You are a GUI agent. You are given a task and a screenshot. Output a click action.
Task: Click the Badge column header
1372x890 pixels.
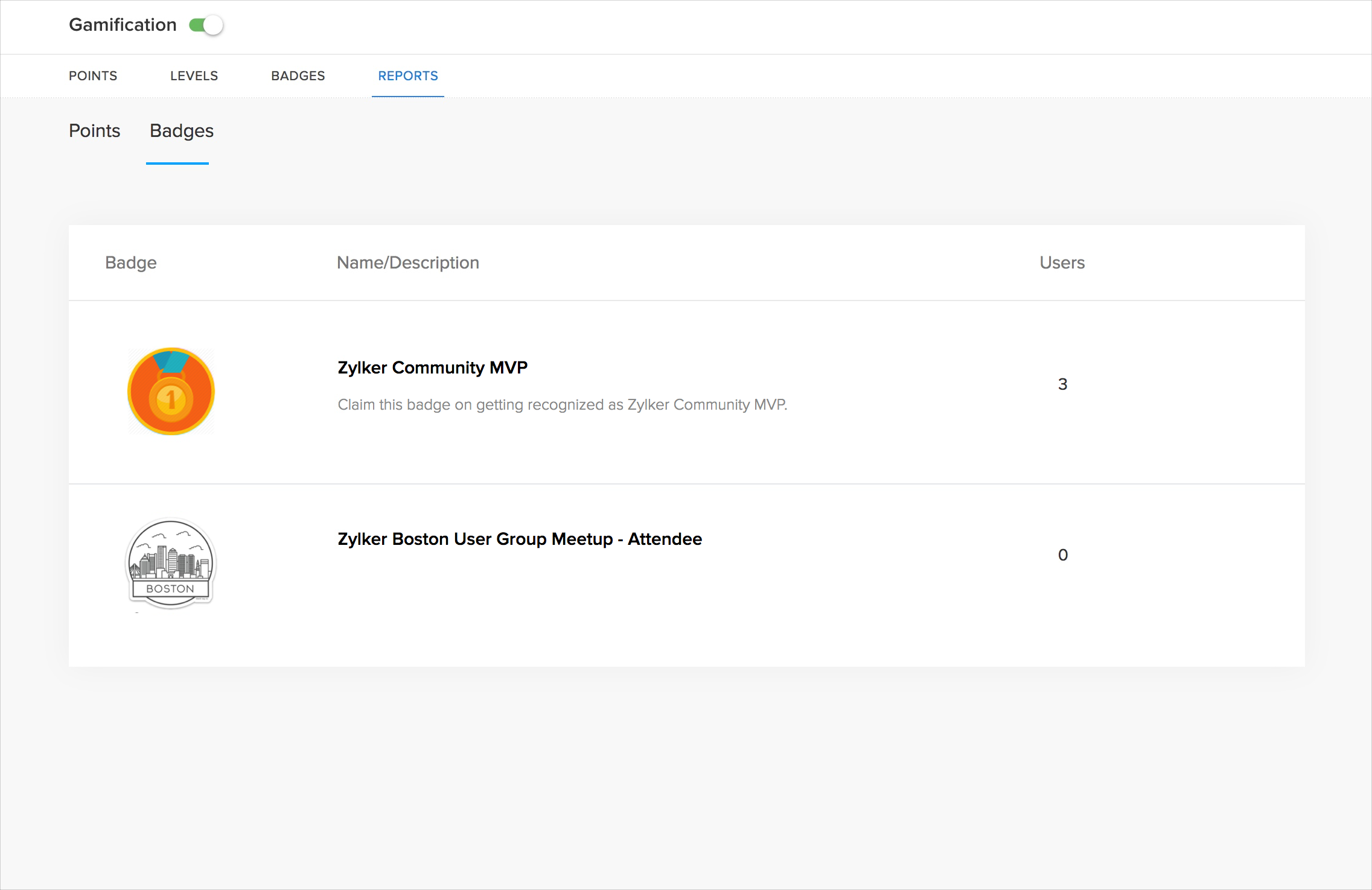pos(131,262)
